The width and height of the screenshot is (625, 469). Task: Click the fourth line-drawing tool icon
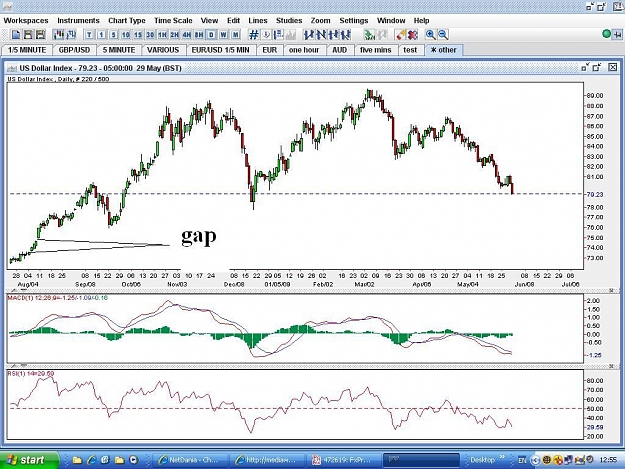[x=345, y=35]
